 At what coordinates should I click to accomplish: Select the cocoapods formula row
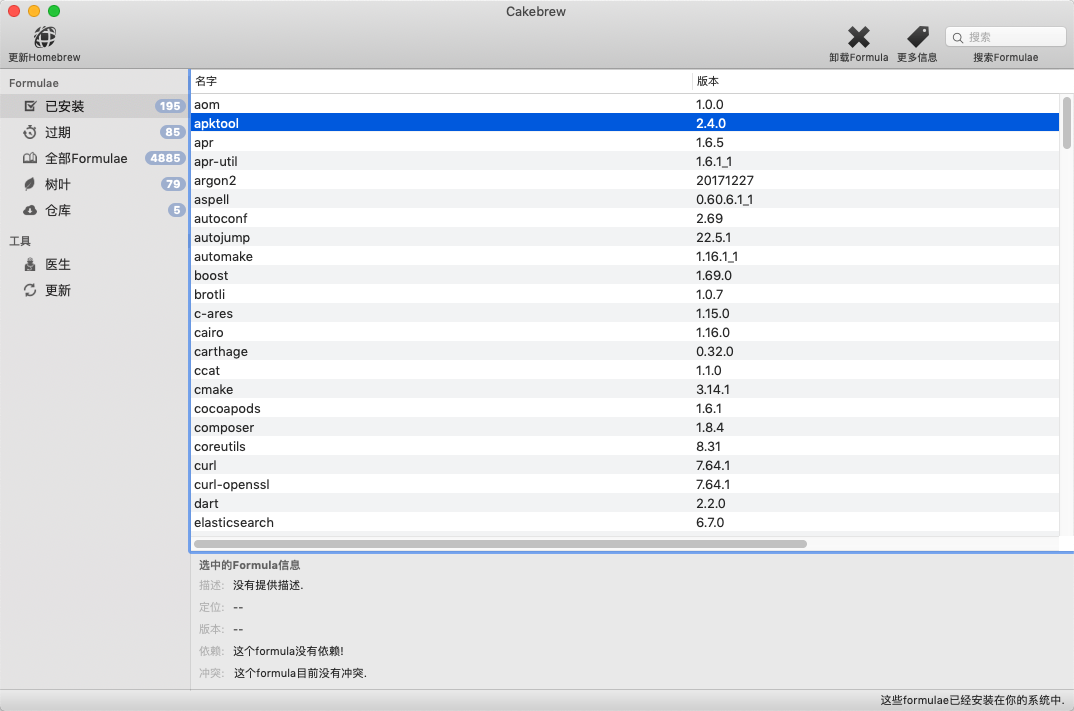pyautogui.click(x=625, y=408)
